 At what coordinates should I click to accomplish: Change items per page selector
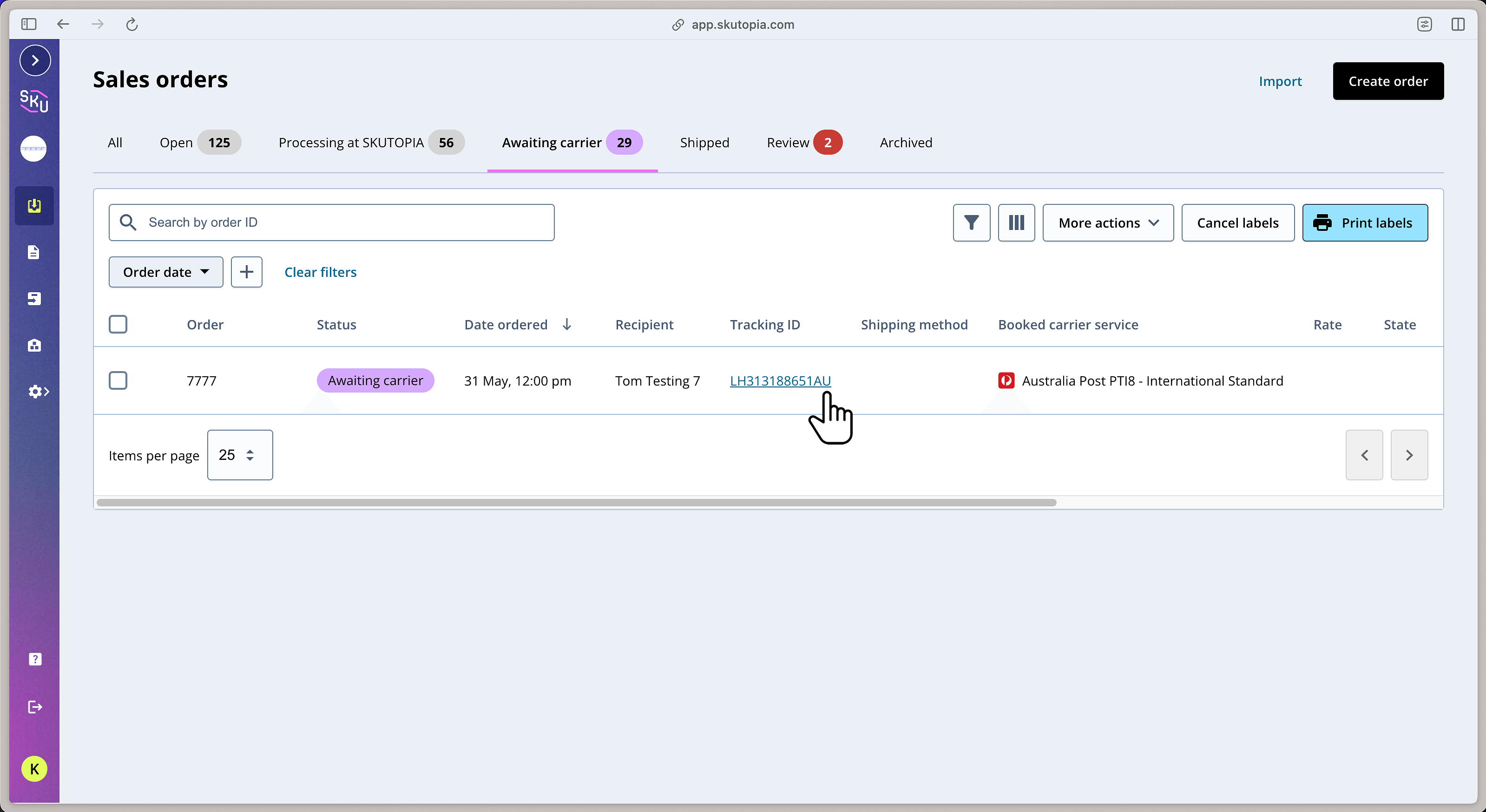pos(239,455)
